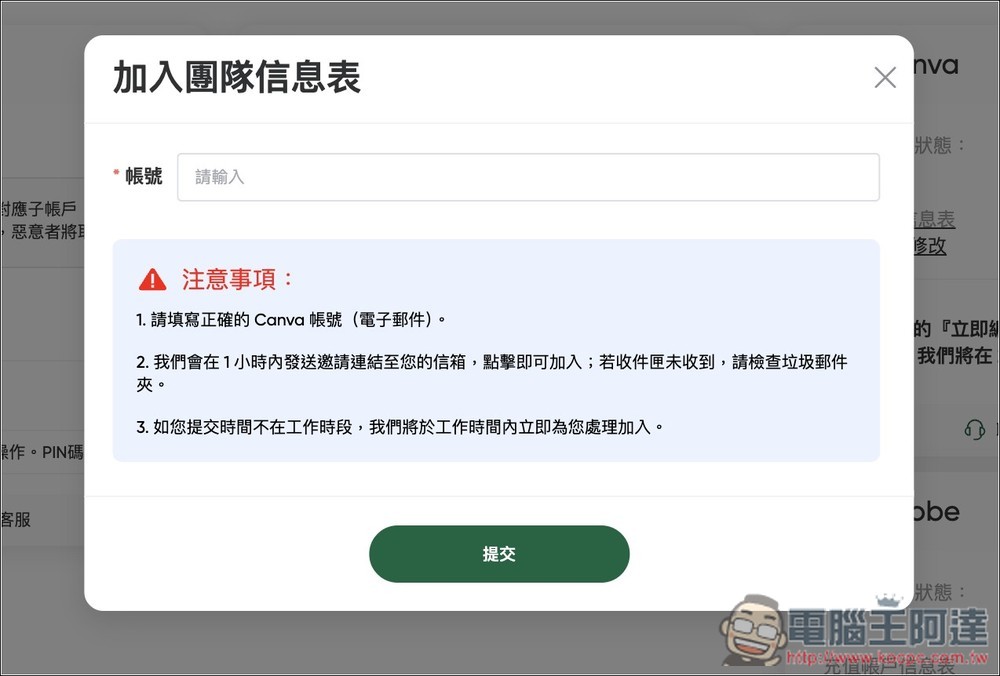Close the 加入團隊信息表 dialog
The height and width of the screenshot is (676, 1000).
884,77
